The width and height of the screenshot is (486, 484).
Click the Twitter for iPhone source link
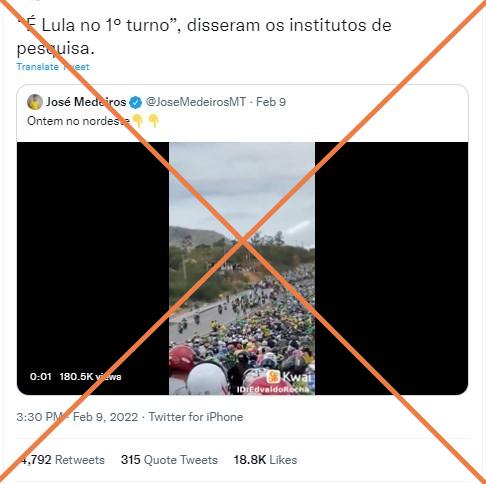point(196,417)
